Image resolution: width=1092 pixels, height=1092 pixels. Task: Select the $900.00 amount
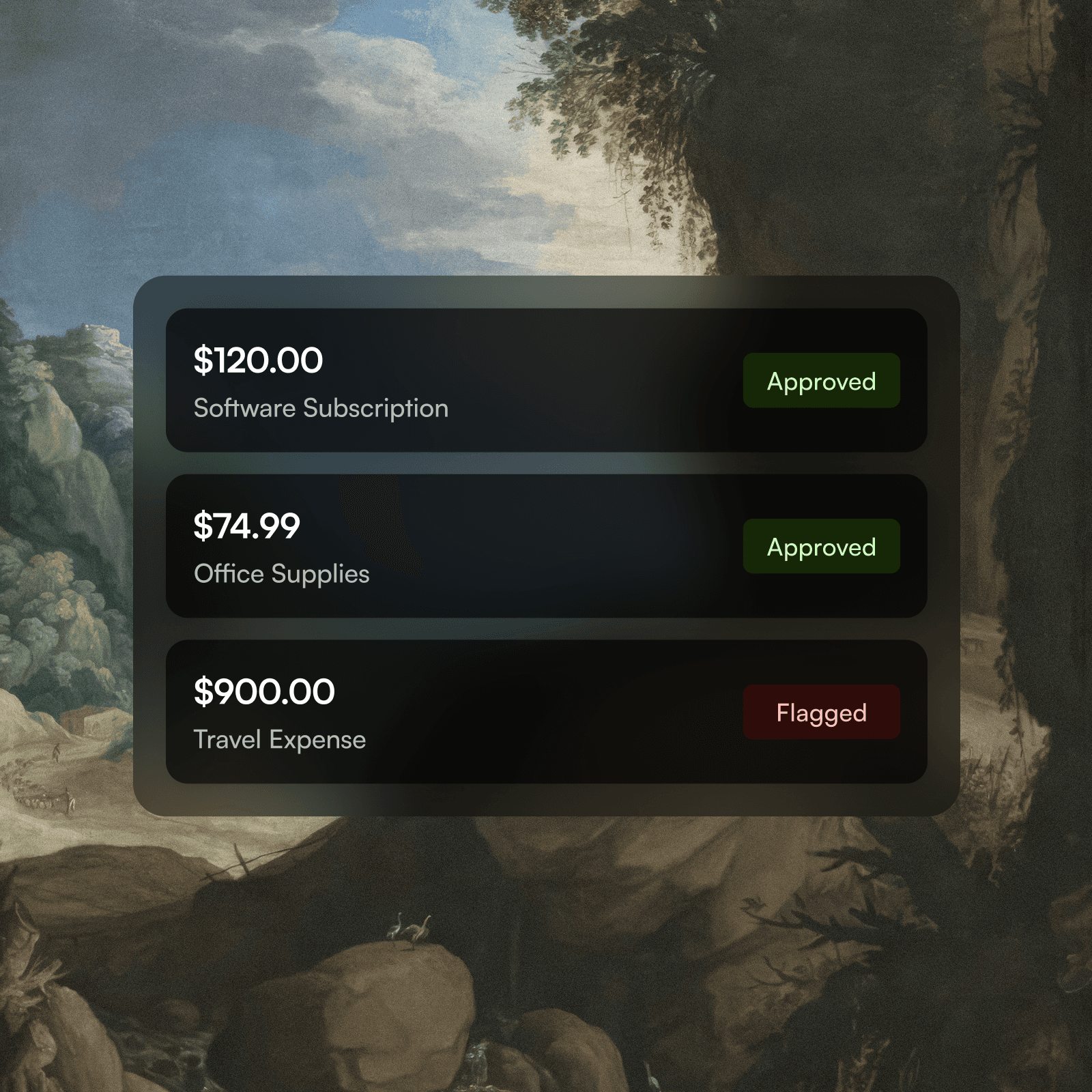(x=264, y=692)
